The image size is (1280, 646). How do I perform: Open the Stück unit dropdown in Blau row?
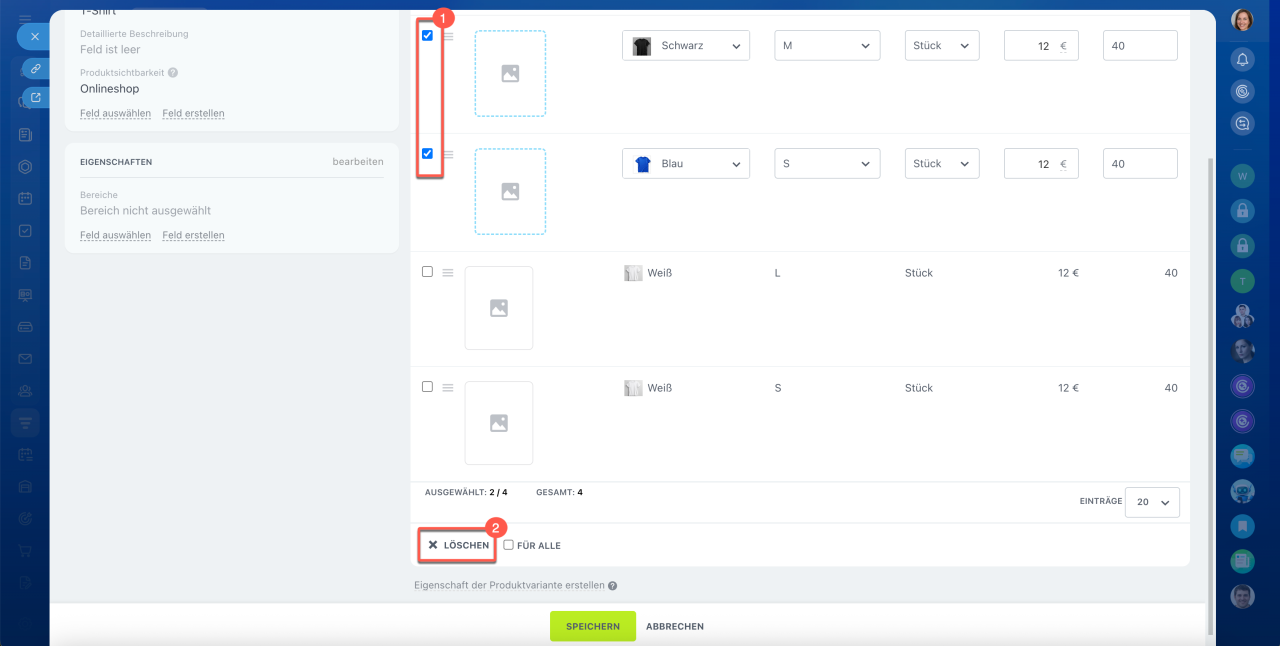942,164
